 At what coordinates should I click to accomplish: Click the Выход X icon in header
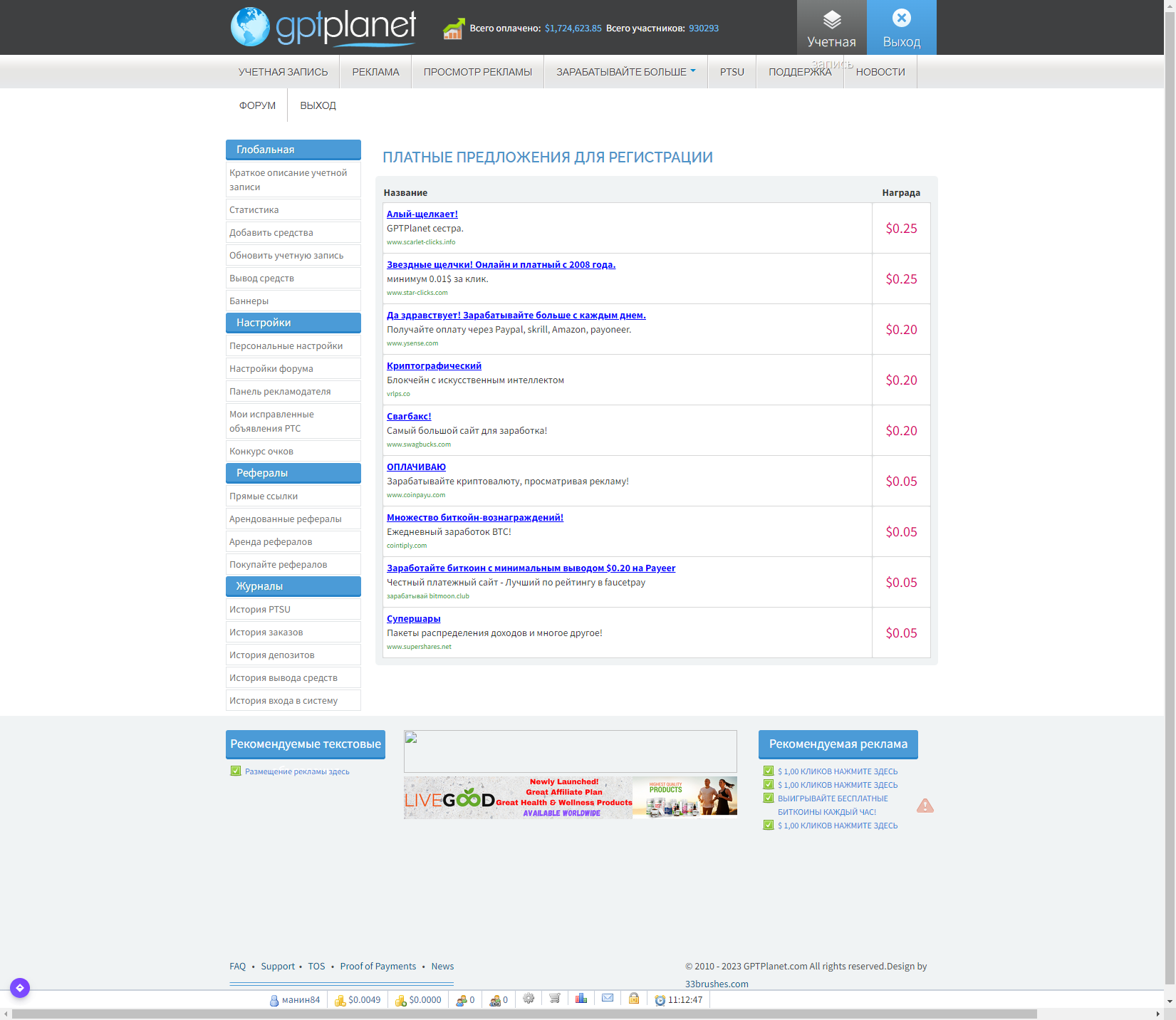pyautogui.click(x=901, y=18)
